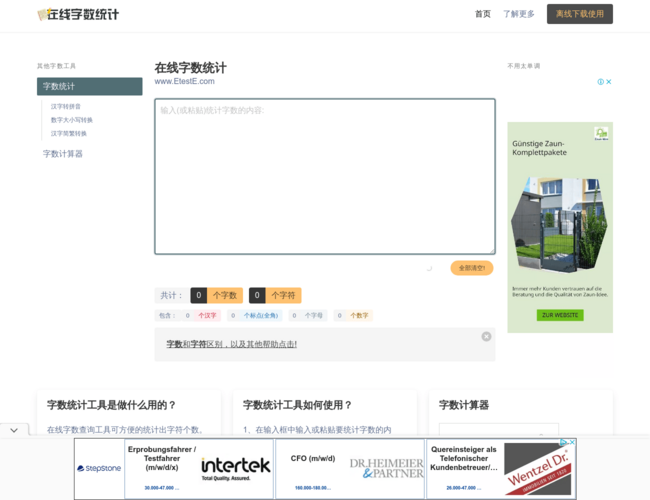650x500 pixels.
Task: Click the Wentzel Dr. logo in banner
Action: [x=539, y=468]
